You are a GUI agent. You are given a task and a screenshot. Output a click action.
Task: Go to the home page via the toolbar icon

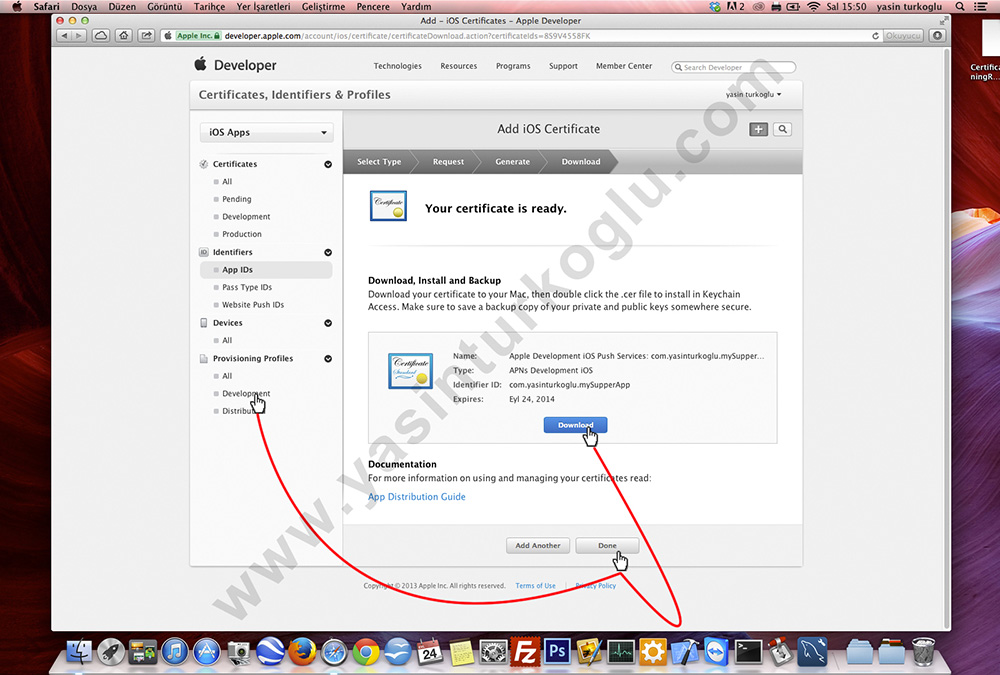pyautogui.click(x=124, y=36)
